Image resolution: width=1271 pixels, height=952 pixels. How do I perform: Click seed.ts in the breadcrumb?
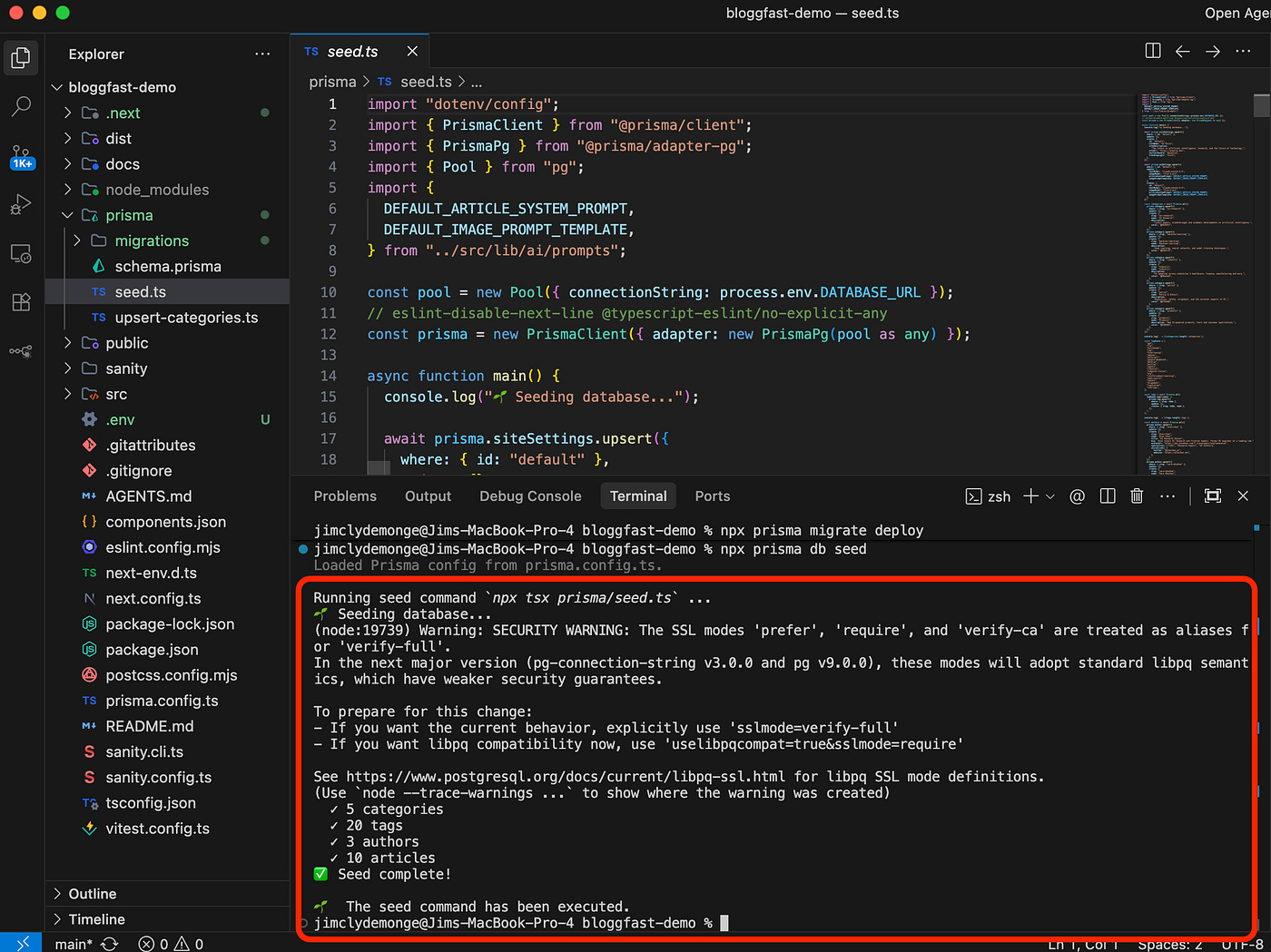(x=426, y=82)
